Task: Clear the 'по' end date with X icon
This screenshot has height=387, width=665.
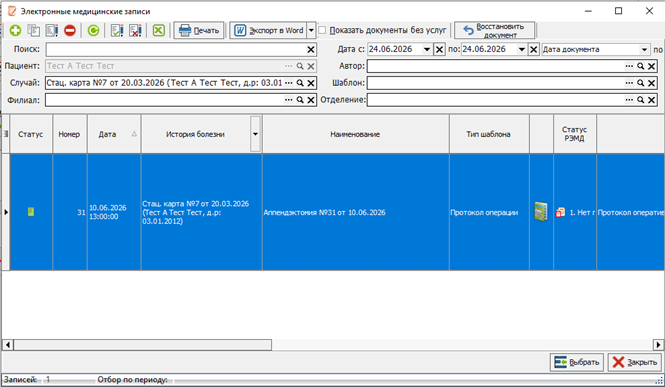Action: click(x=534, y=50)
